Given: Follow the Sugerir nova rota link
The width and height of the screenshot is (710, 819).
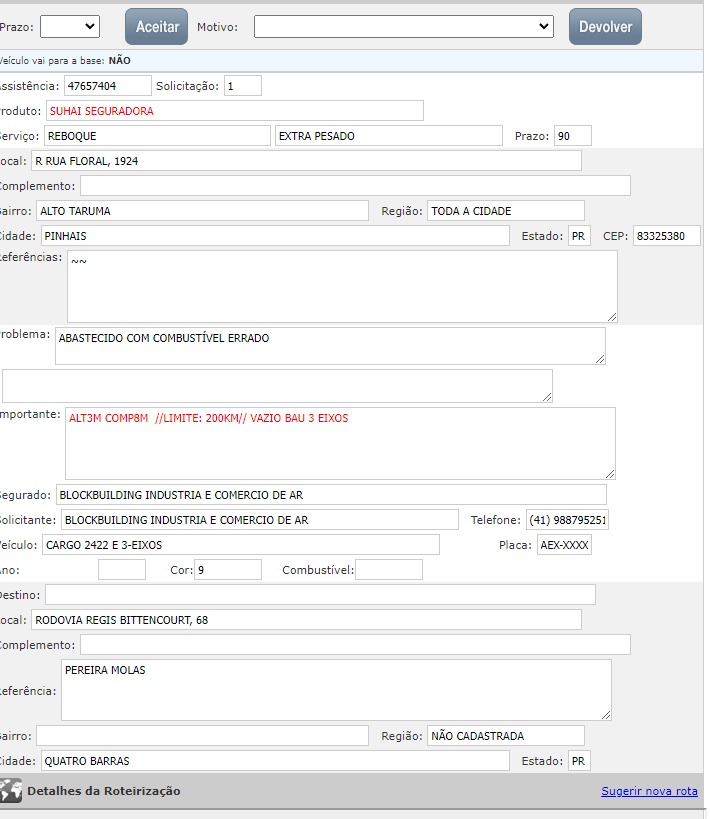Looking at the screenshot, I should (649, 791).
